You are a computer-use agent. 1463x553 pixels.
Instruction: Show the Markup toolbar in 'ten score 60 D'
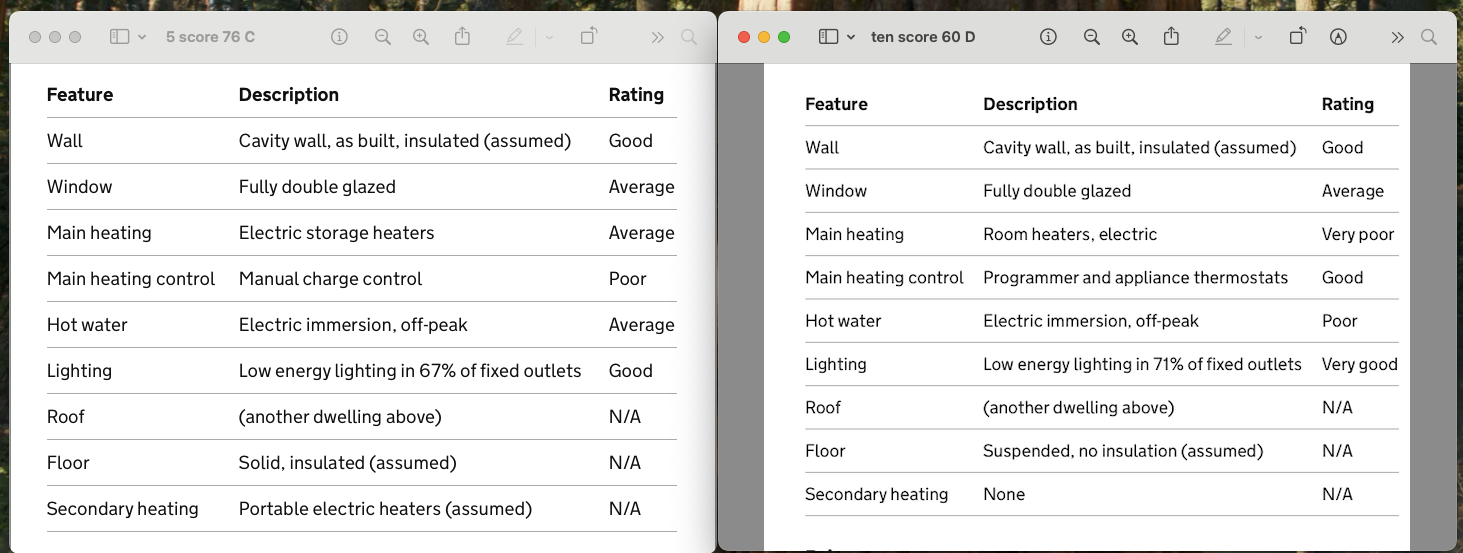[x=1338, y=37]
